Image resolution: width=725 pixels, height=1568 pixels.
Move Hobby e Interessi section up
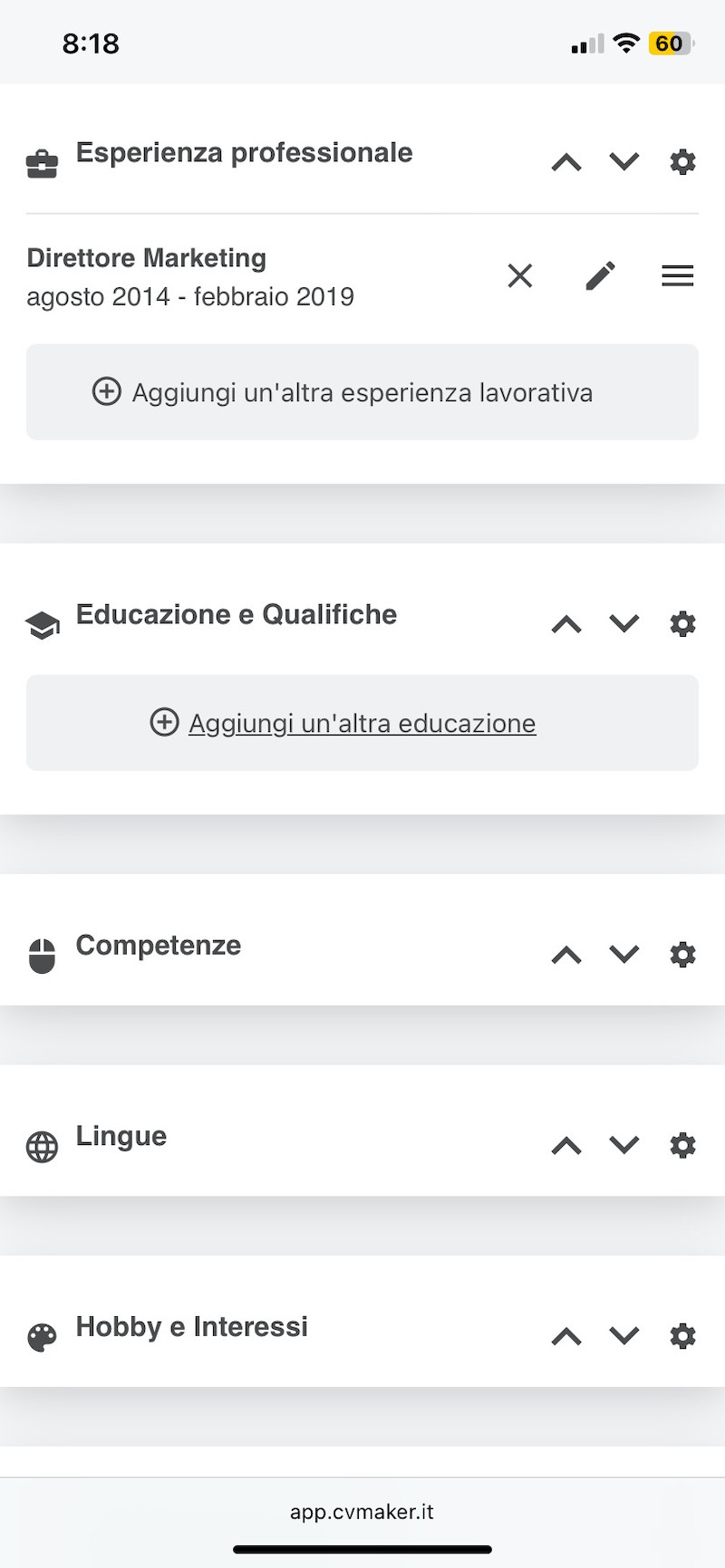pyautogui.click(x=566, y=1336)
